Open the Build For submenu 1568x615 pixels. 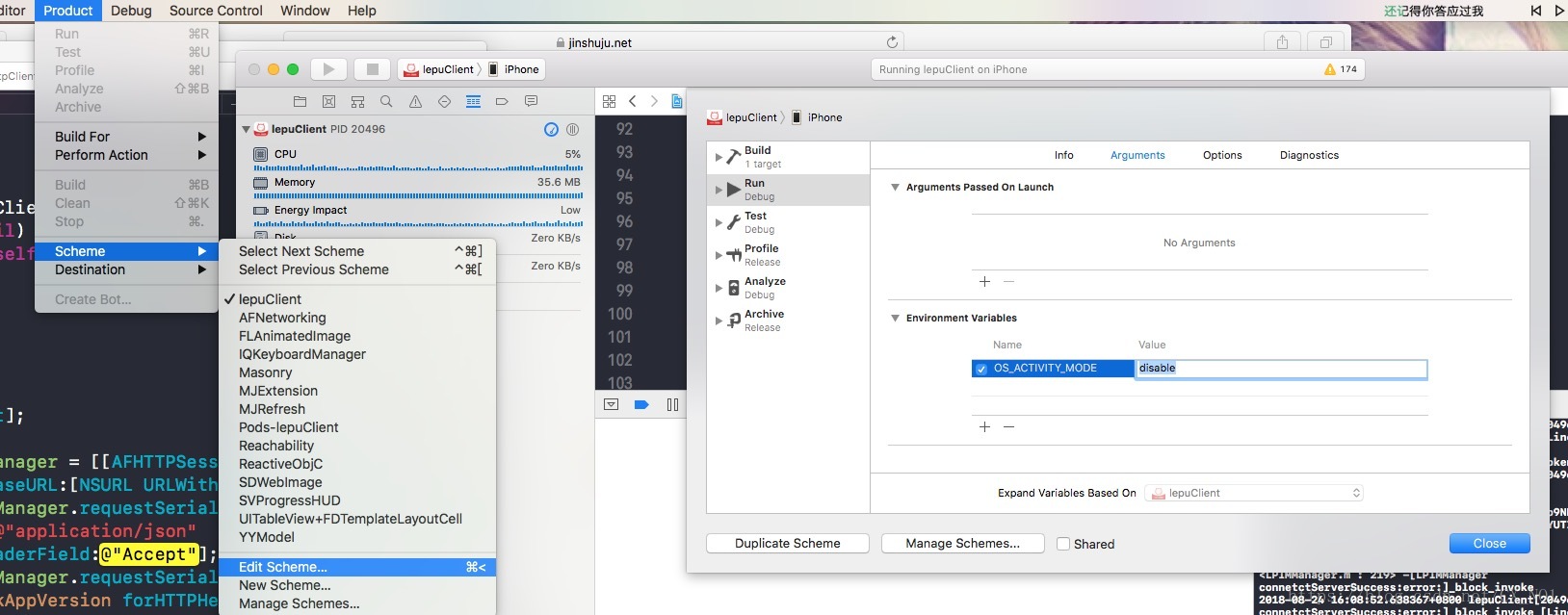[x=127, y=137]
